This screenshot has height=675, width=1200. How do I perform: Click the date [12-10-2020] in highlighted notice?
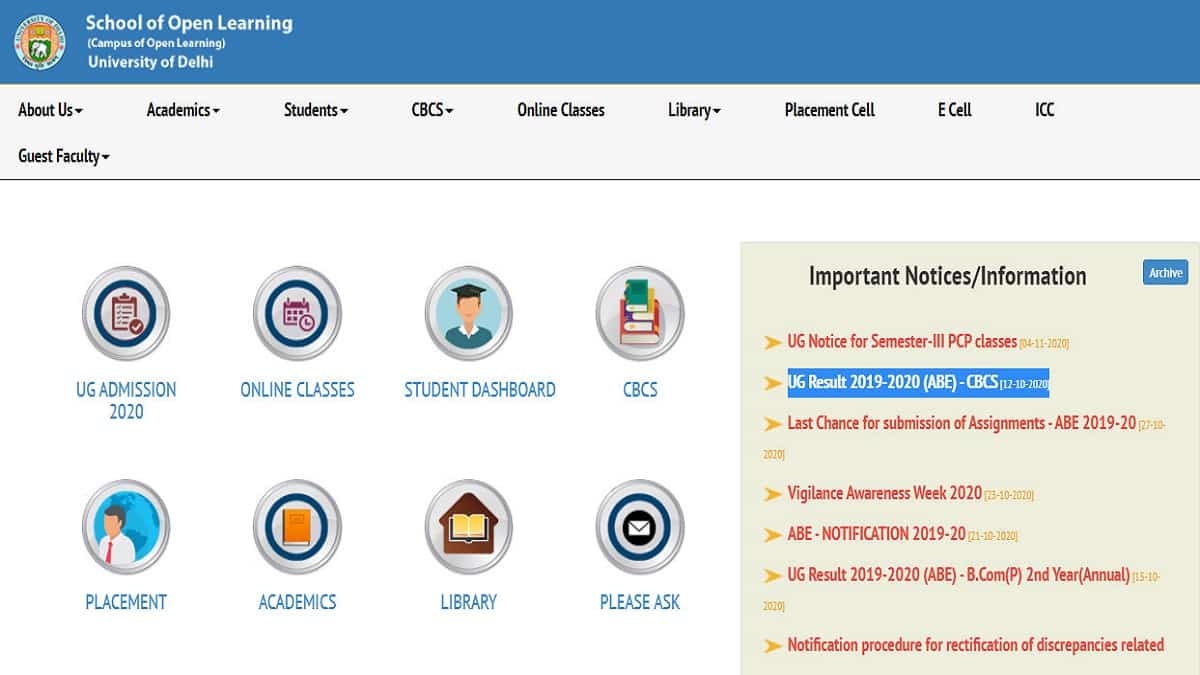pyautogui.click(x=1024, y=384)
